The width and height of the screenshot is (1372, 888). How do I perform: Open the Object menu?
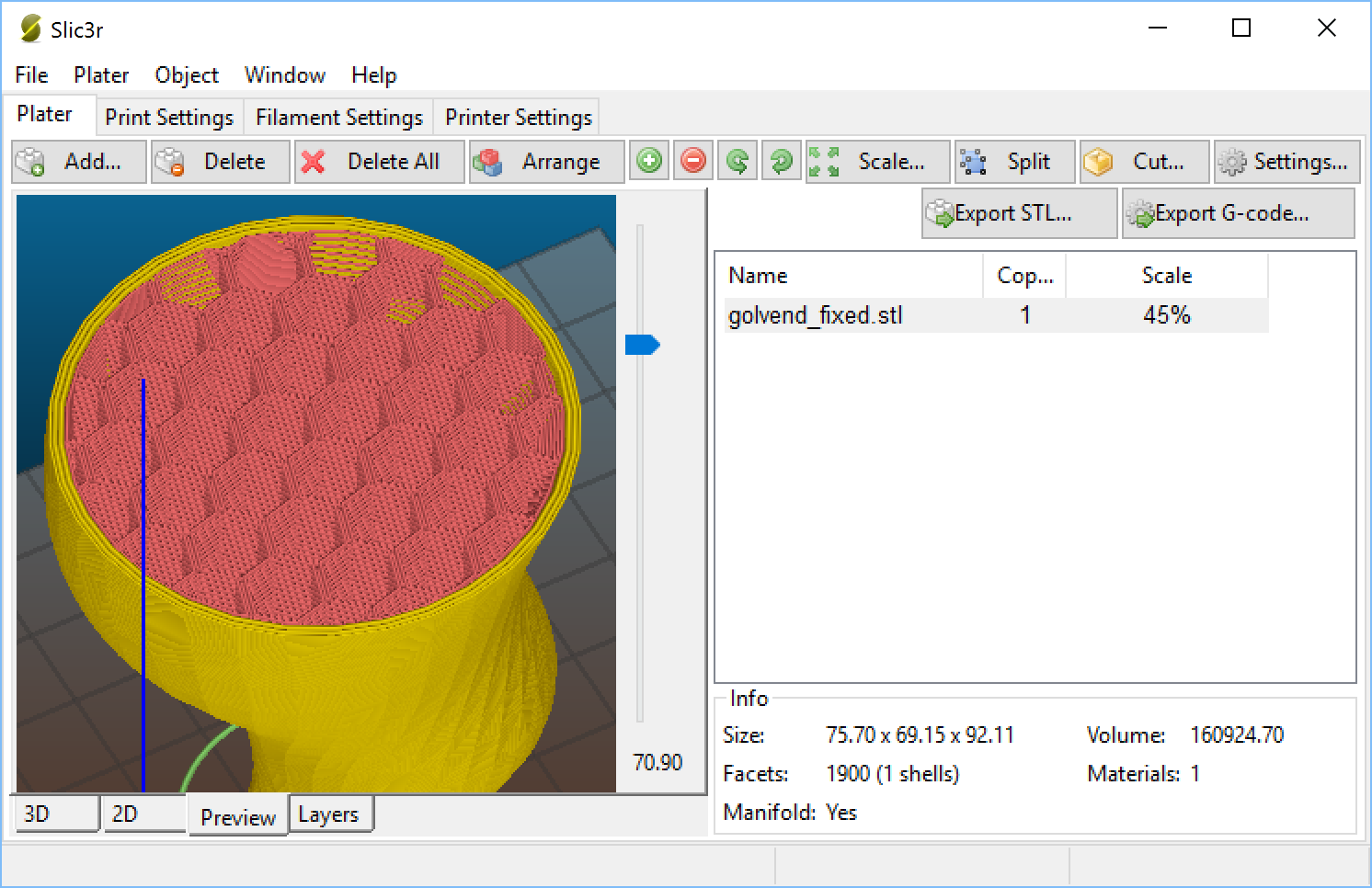pyautogui.click(x=186, y=75)
